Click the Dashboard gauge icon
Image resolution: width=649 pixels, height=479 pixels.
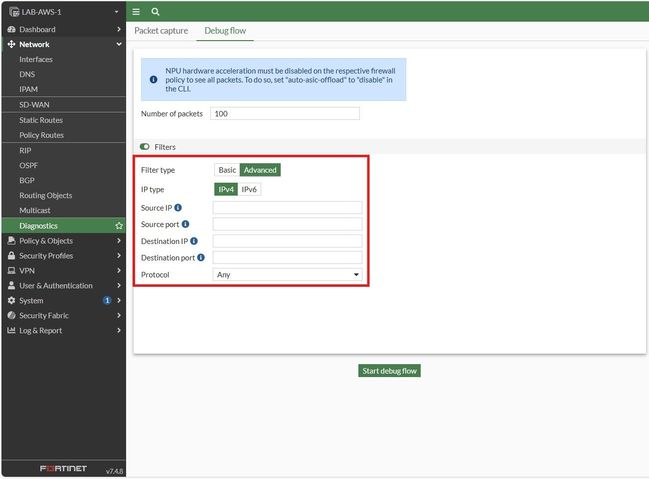coord(12,29)
